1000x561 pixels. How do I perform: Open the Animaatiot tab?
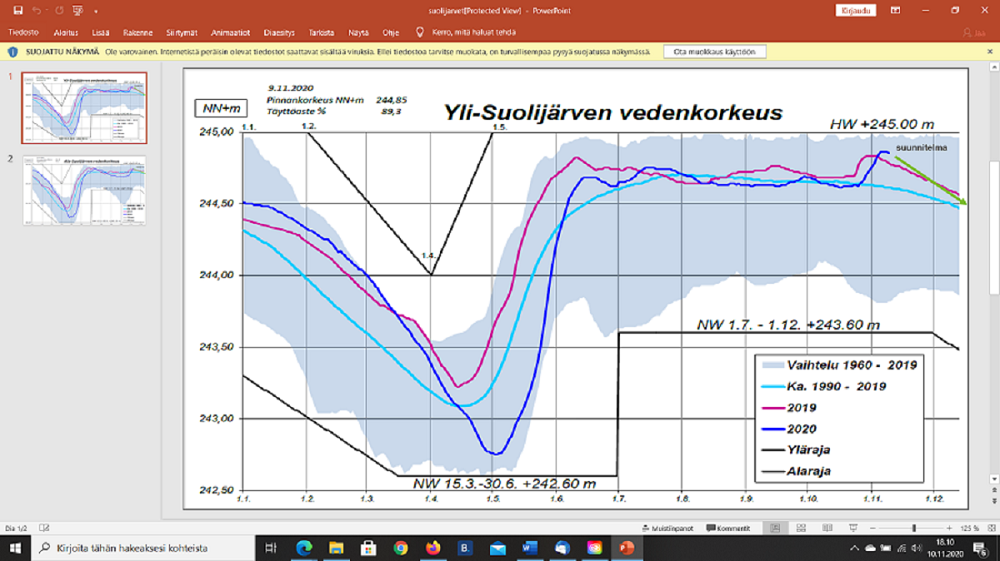230,33
